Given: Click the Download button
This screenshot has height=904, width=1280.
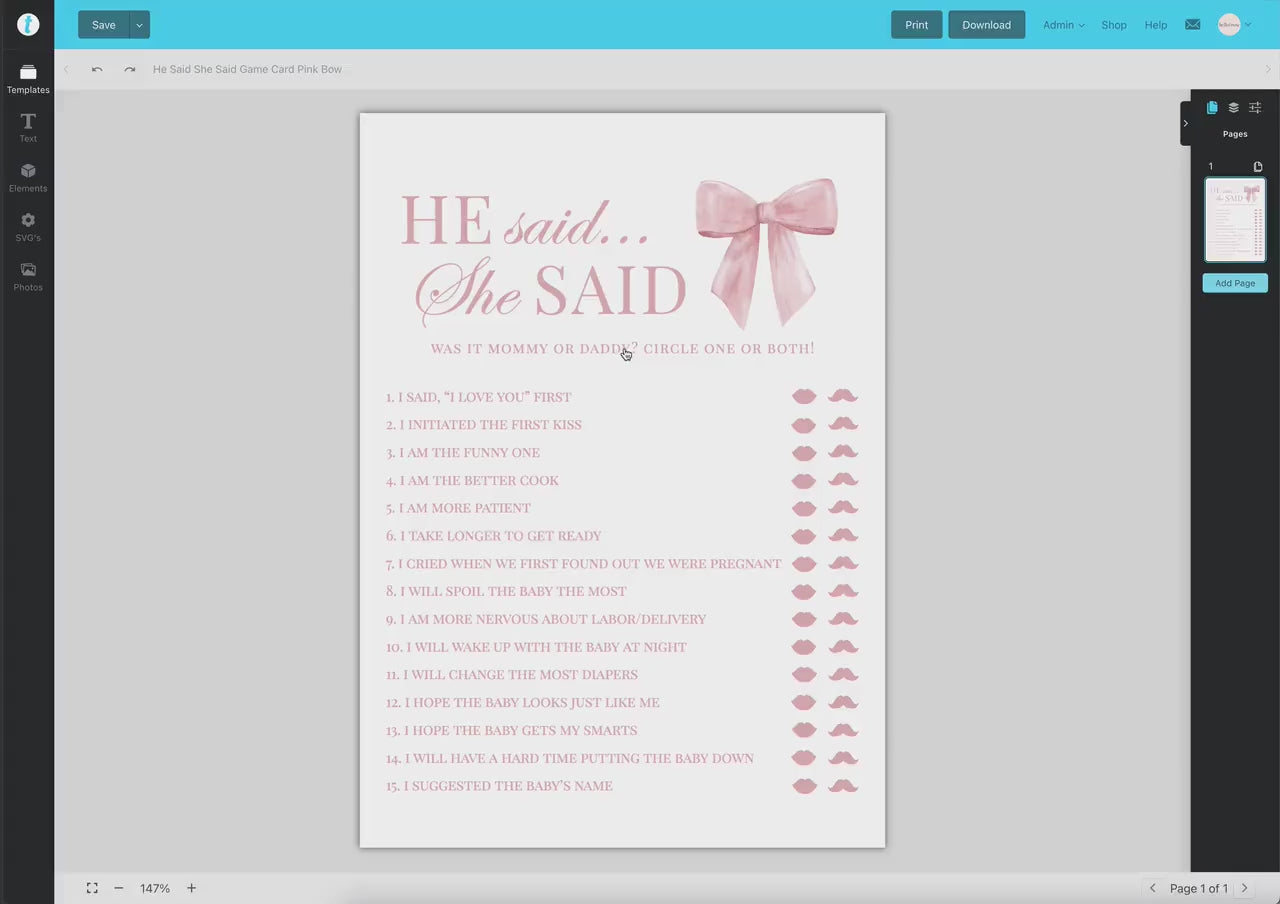Looking at the screenshot, I should pyautogui.click(x=987, y=25).
